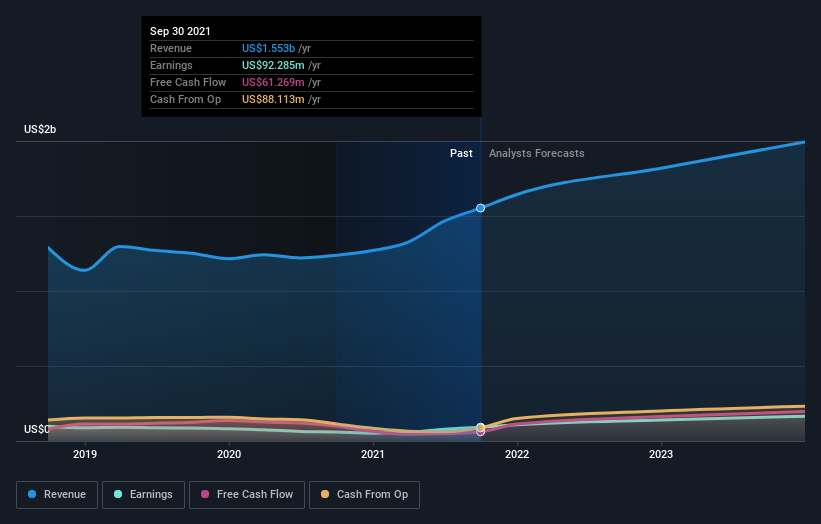
Task: Click the Free Cash Flow label in tooltip
Action: coord(188,82)
